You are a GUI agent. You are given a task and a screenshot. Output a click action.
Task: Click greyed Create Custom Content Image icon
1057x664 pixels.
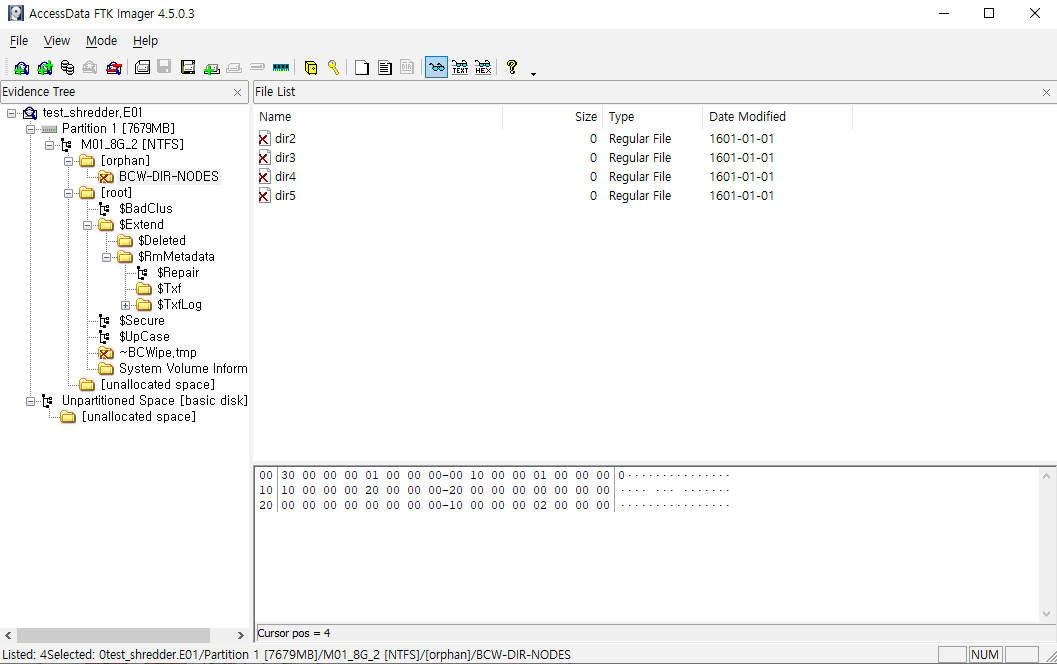click(x=234, y=67)
